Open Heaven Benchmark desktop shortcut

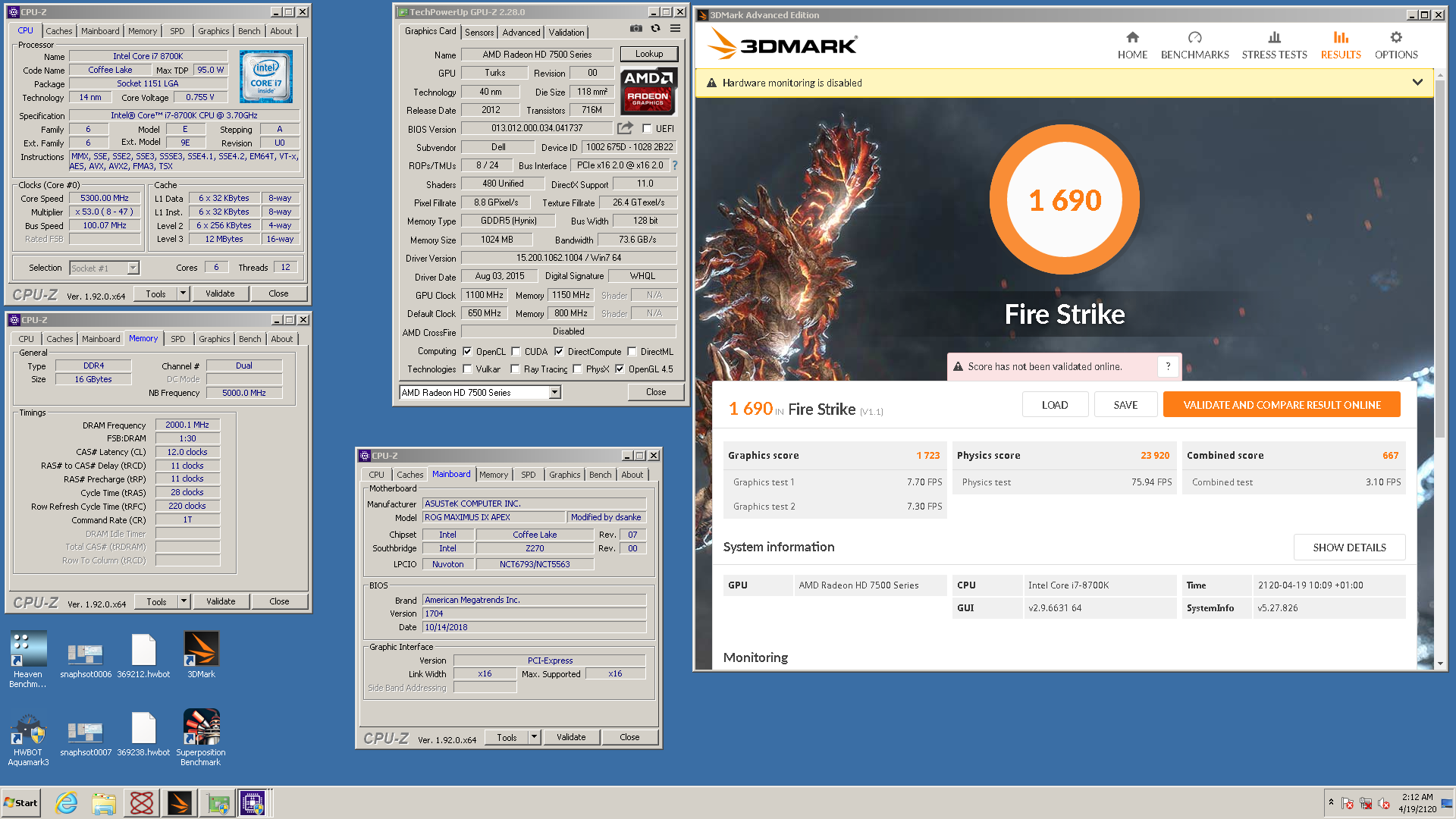tap(28, 660)
